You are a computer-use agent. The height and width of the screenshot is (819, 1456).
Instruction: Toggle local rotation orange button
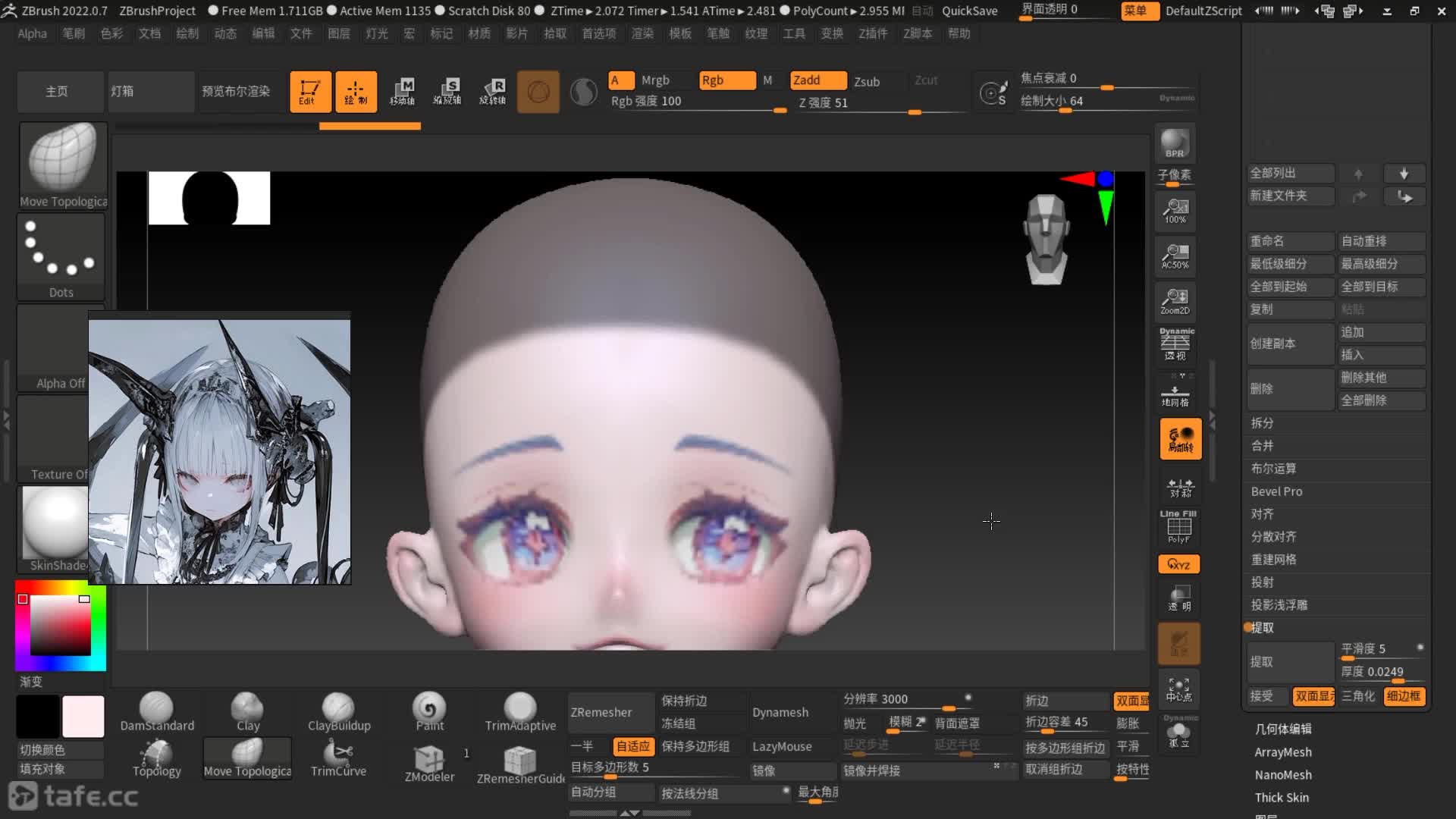(x=1180, y=438)
